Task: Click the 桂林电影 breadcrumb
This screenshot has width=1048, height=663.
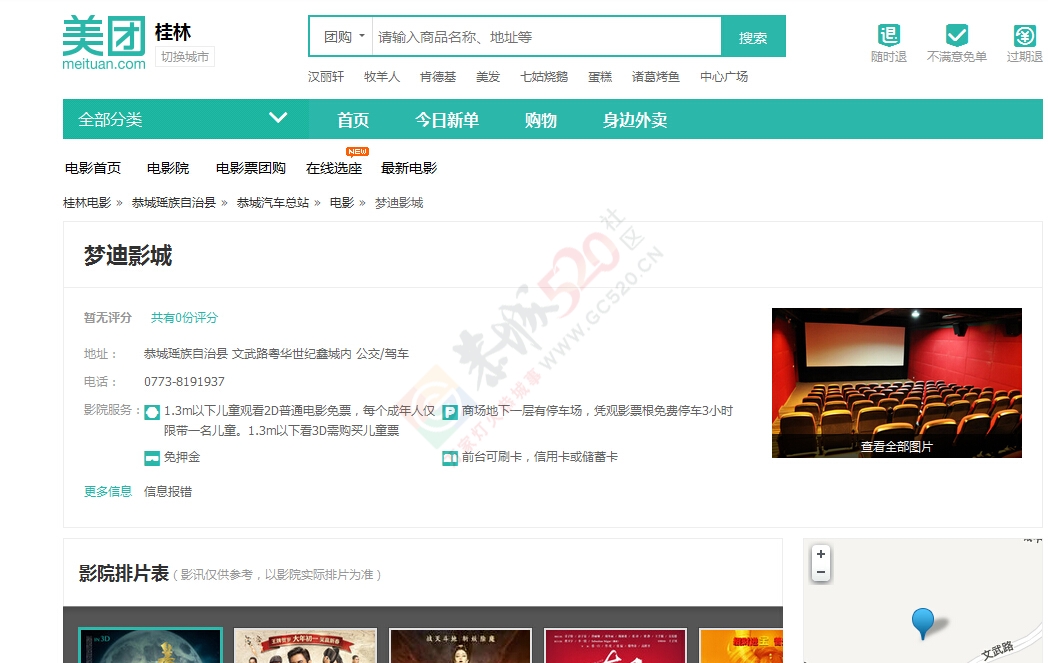Action: pyautogui.click(x=87, y=203)
